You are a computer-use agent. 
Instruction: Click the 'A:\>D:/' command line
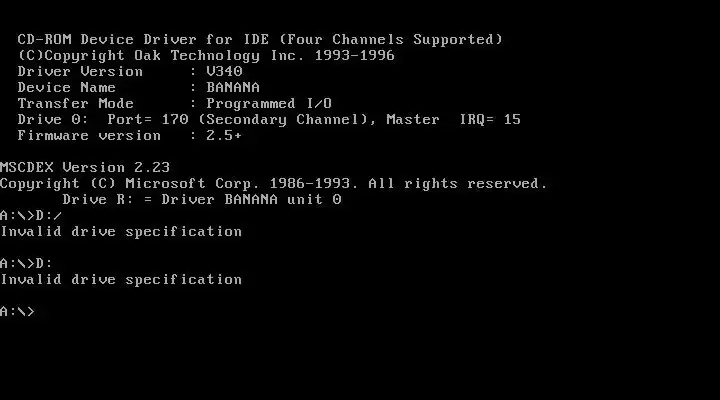[31, 216]
